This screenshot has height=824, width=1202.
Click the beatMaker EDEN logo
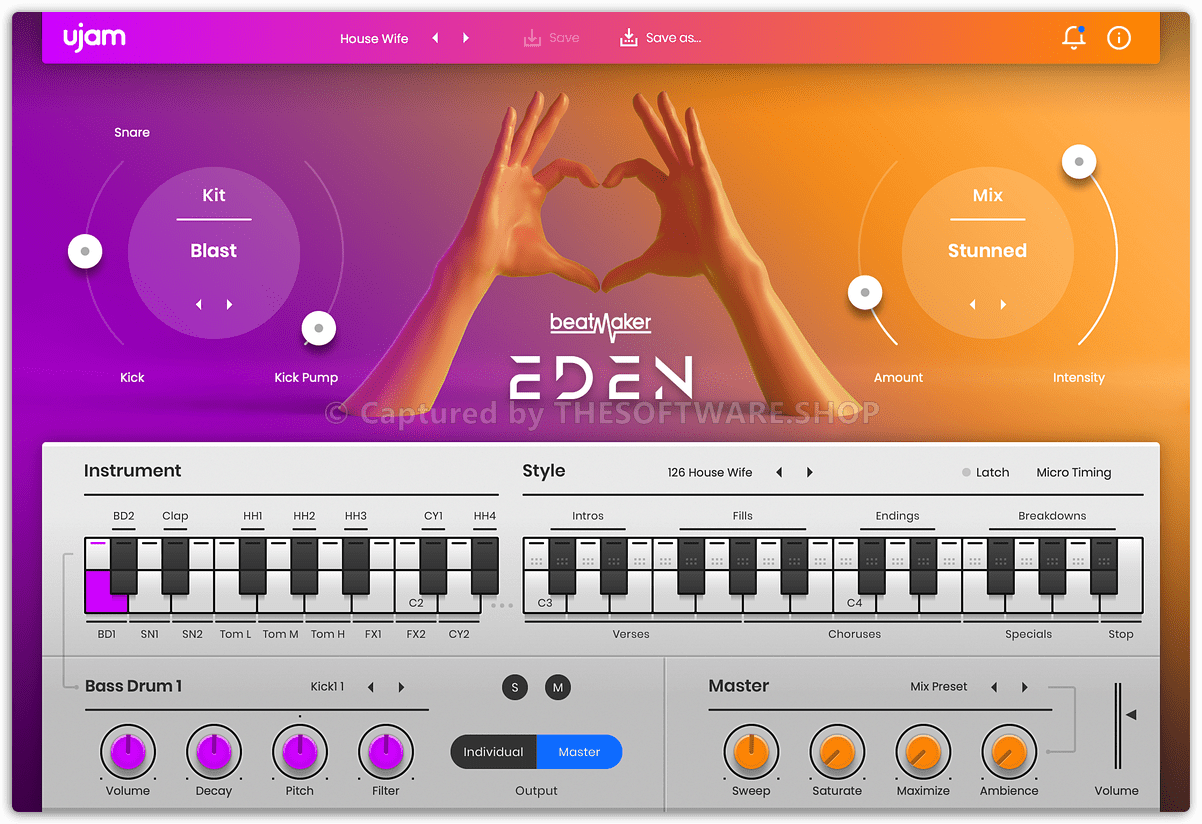pyautogui.click(x=600, y=350)
